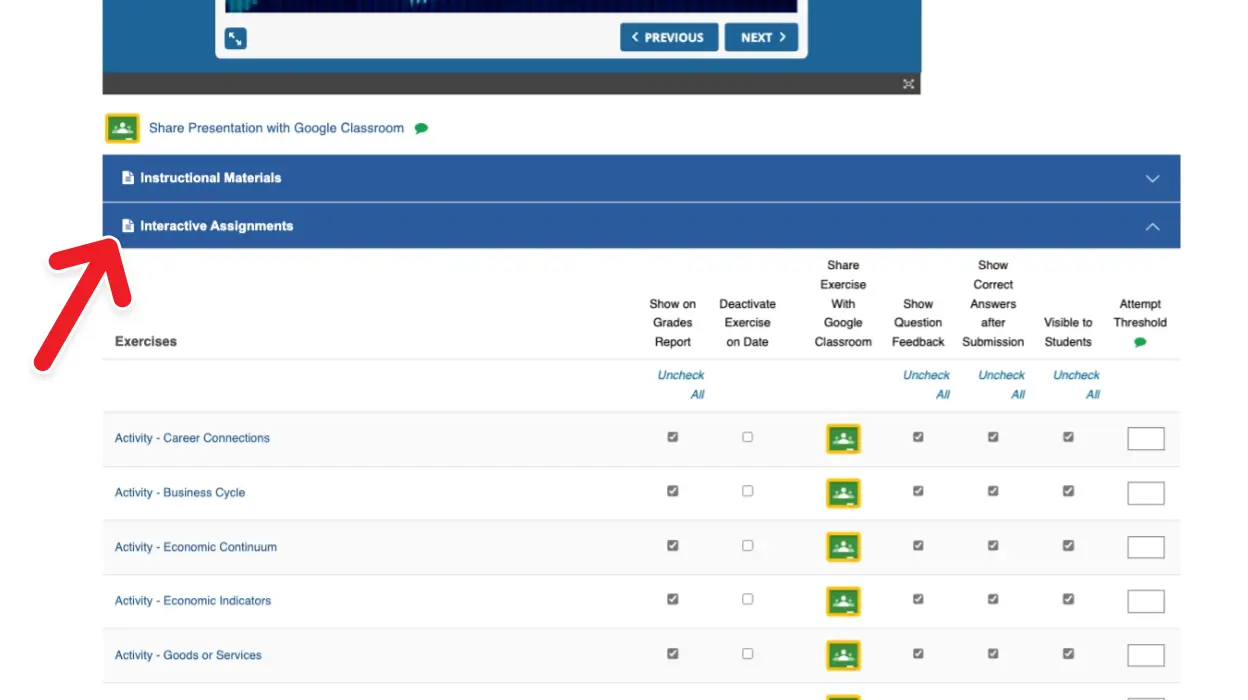This screenshot has height=700, width=1248.
Task: Click the green help bubble under Attempt Threshold
Action: click(x=1140, y=342)
